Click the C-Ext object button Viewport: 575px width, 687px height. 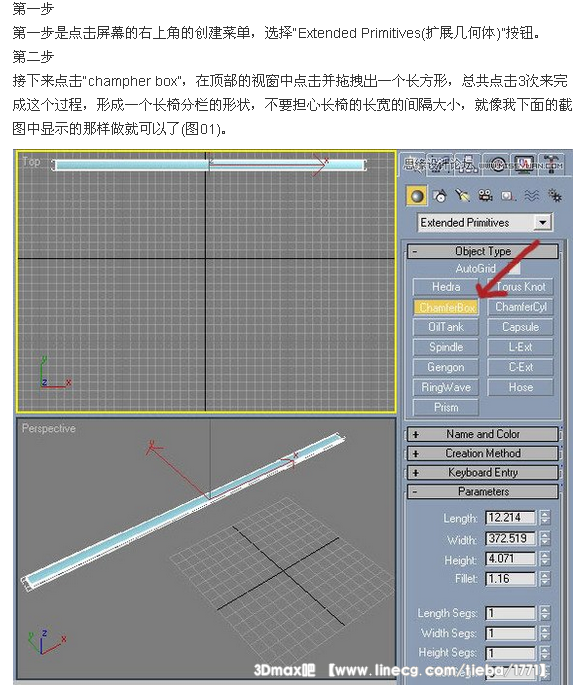click(521, 368)
